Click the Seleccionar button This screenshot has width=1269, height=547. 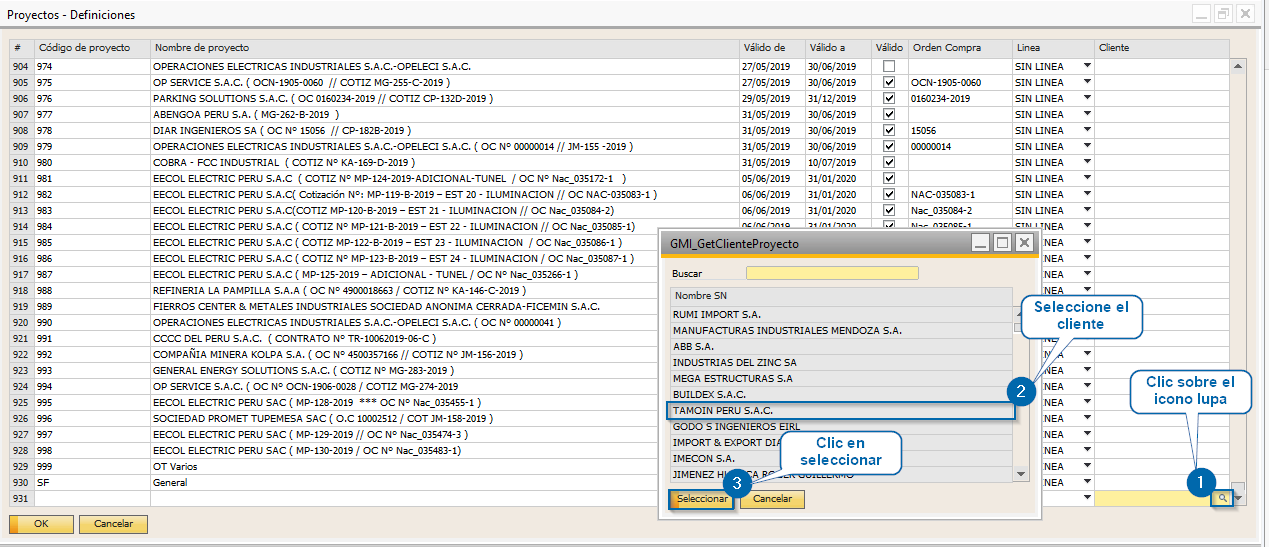pyautogui.click(x=702, y=499)
